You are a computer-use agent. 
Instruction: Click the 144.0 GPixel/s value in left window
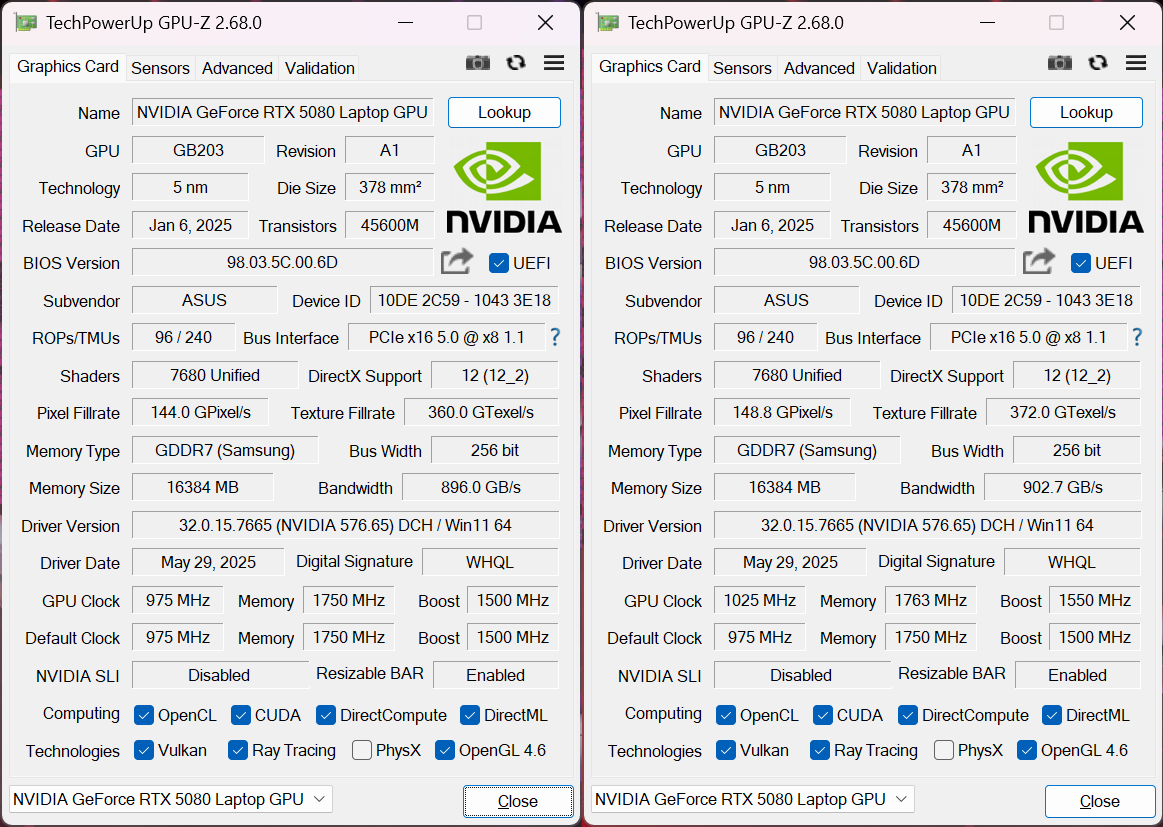[x=200, y=412]
